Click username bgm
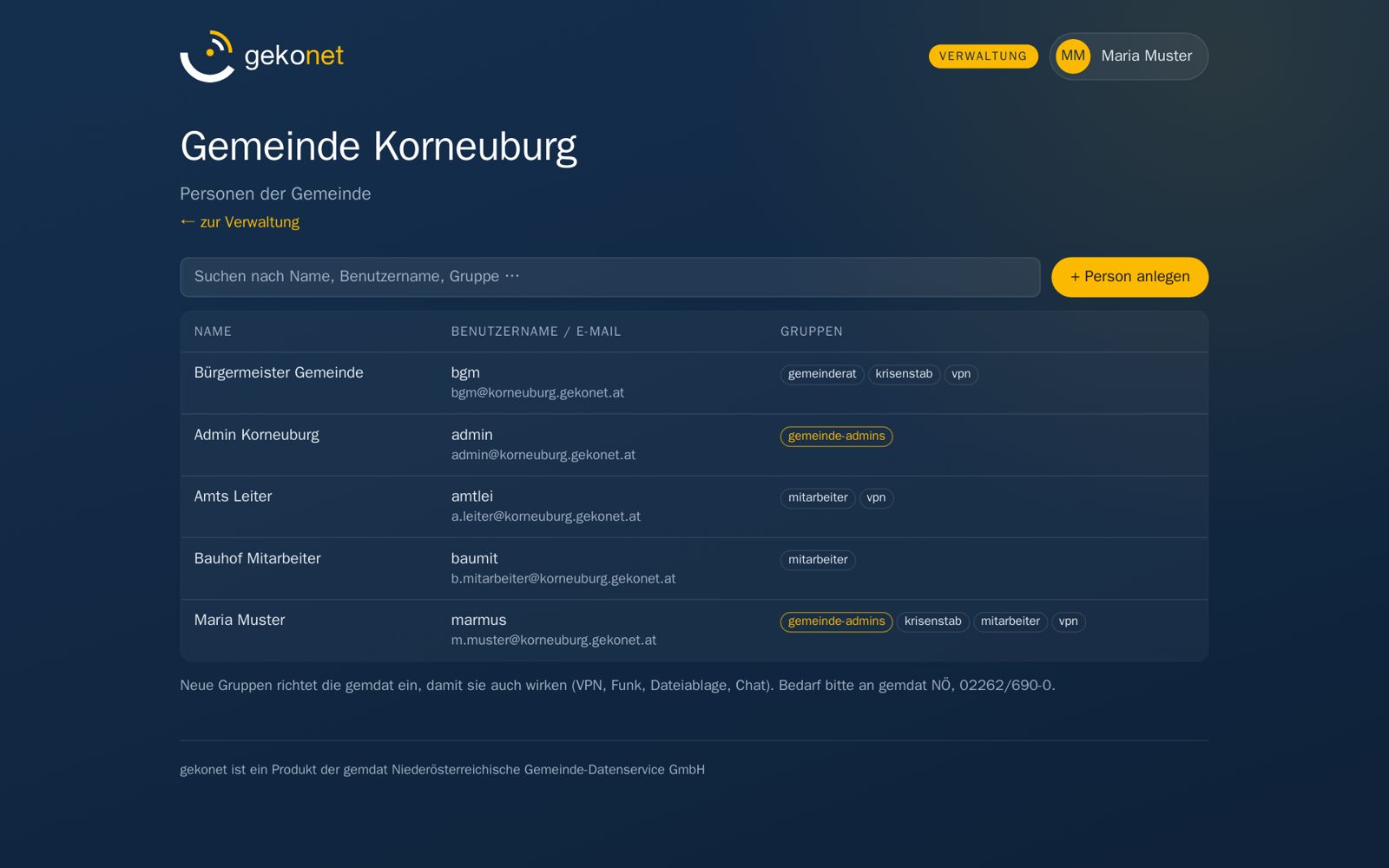Viewport: 1389px width, 868px height. click(x=465, y=372)
